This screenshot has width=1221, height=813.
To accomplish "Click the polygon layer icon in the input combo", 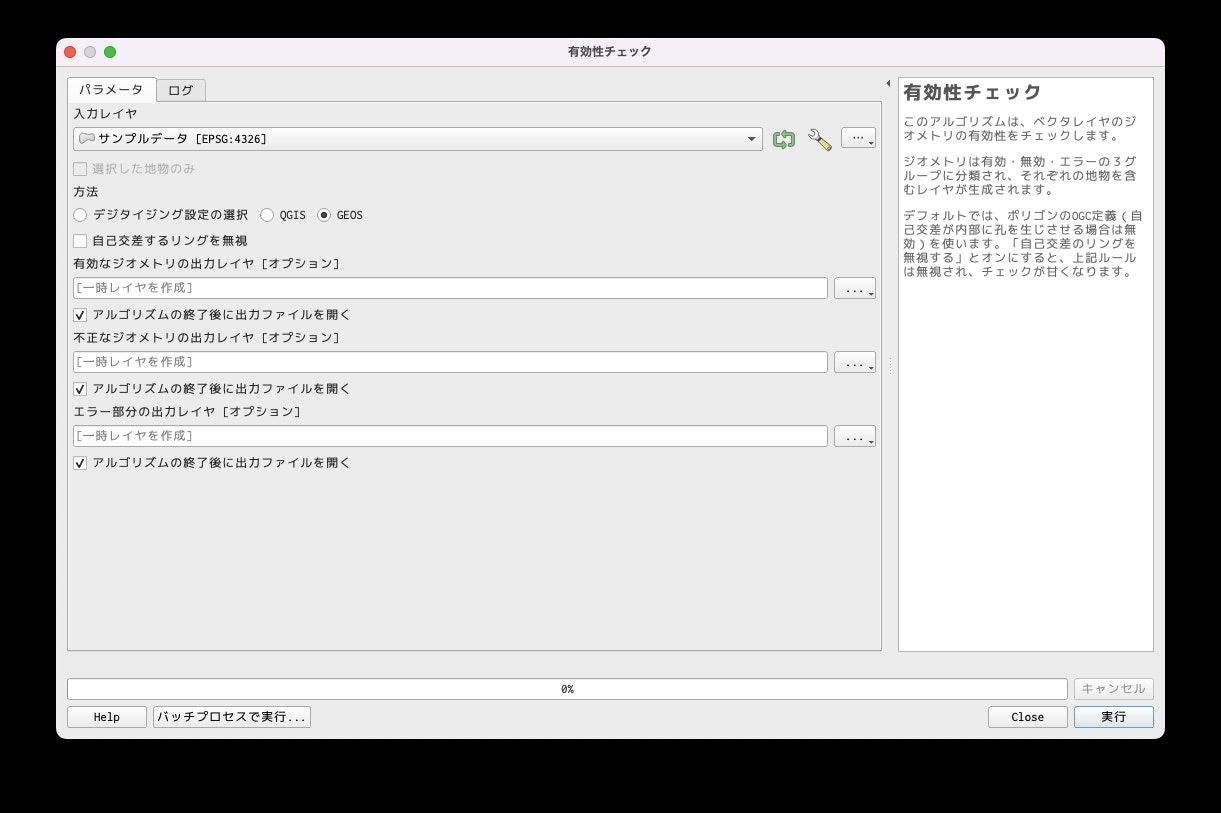I will [x=87, y=139].
